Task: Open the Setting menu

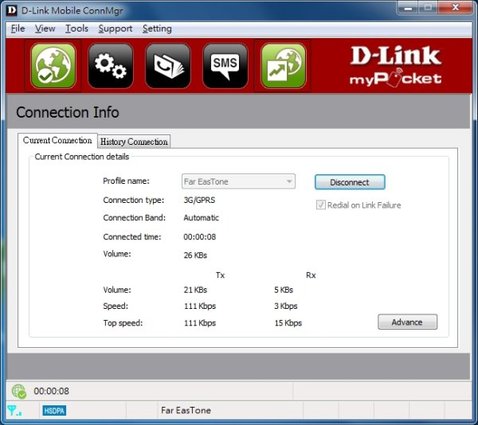Action: tap(157, 29)
